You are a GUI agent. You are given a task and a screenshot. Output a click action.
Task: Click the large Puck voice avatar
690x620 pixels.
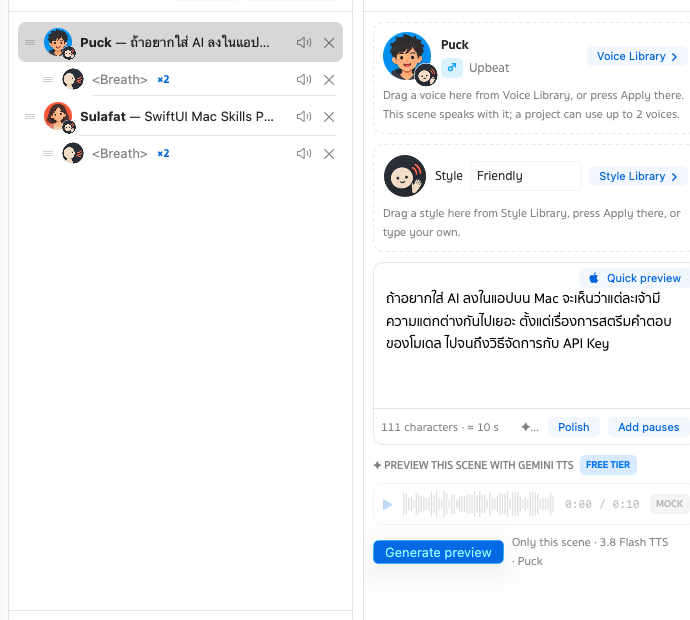408,57
